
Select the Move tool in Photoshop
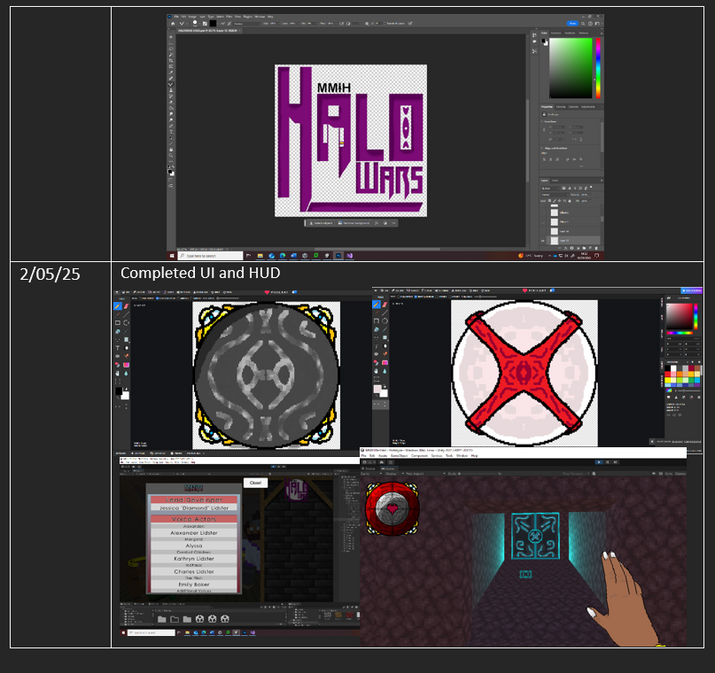[x=171, y=37]
